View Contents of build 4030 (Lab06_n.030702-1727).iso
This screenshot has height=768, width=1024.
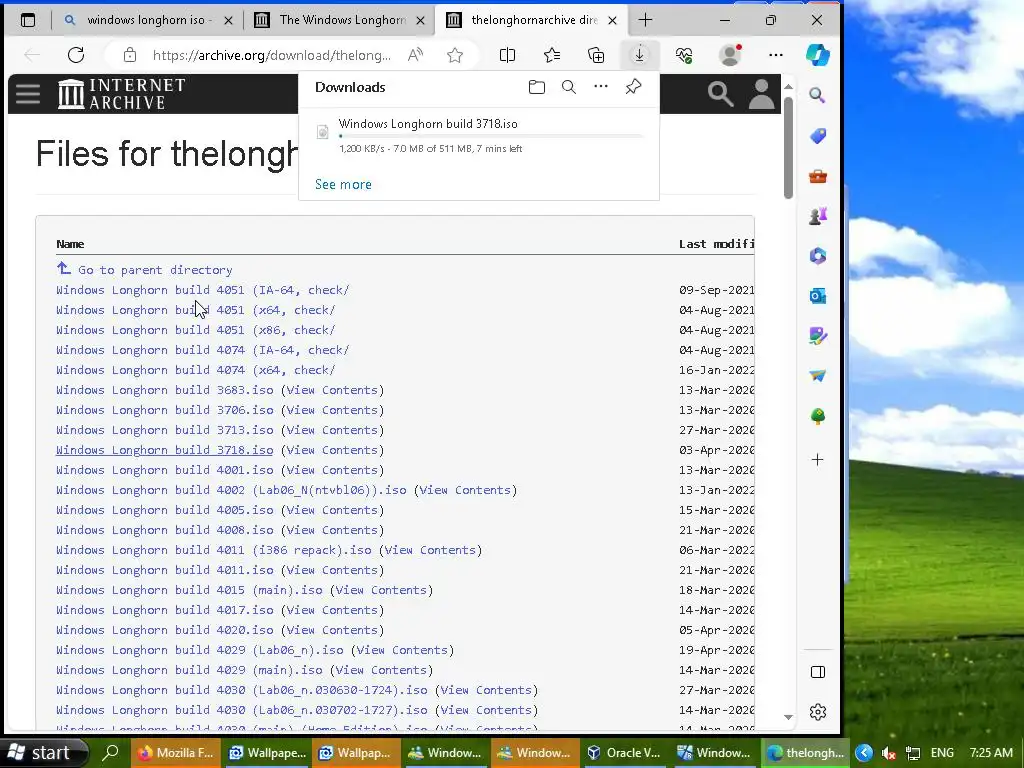pyautogui.click(x=486, y=710)
